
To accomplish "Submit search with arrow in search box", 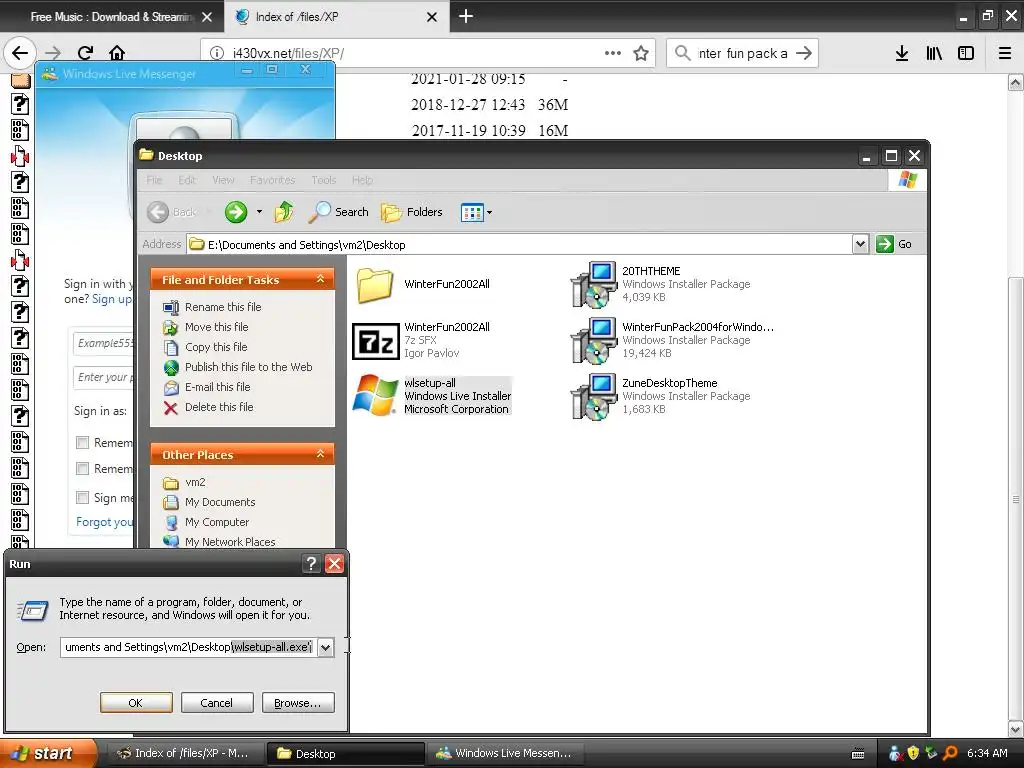I will (x=804, y=53).
